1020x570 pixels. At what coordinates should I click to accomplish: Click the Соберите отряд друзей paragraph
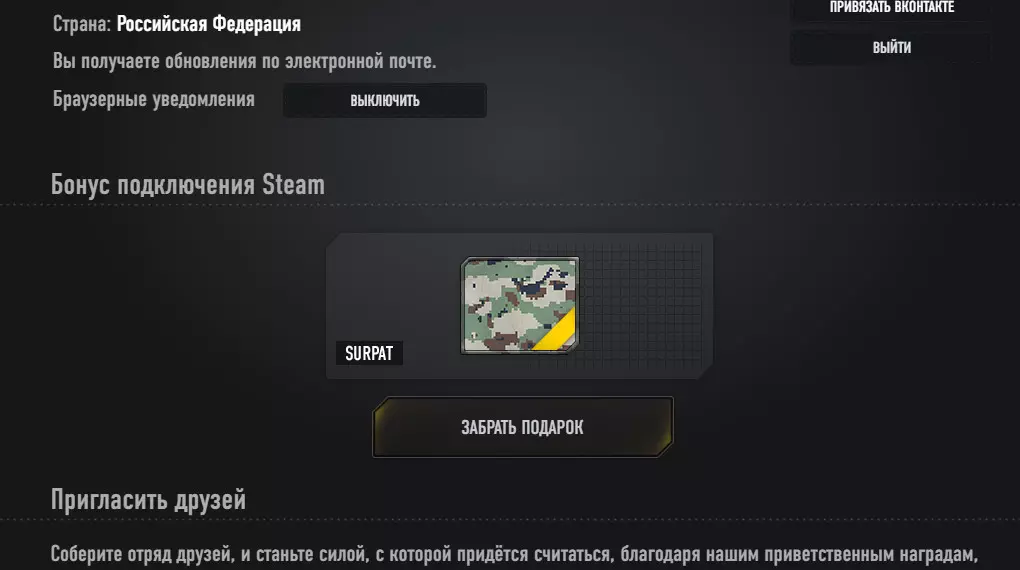[x=514, y=554]
